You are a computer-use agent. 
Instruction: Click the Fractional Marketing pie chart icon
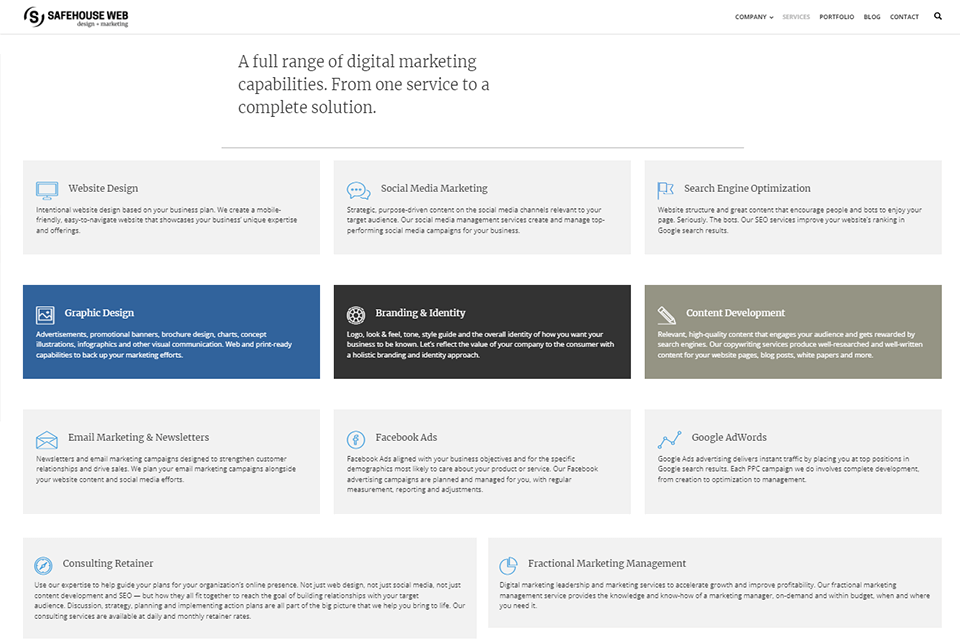[508, 565]
